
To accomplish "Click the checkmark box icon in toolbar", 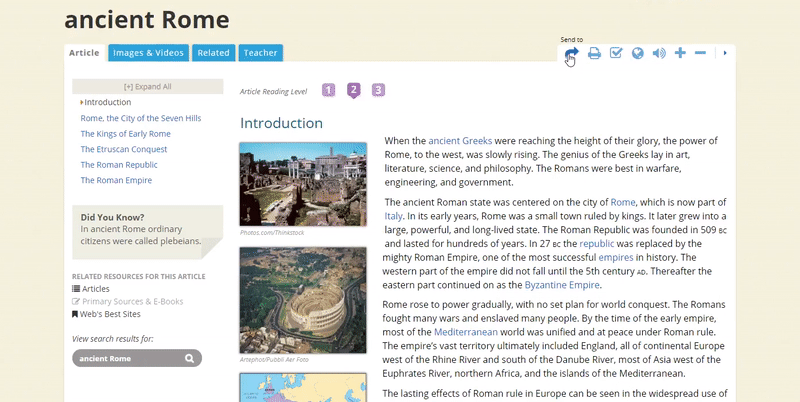I will coord(616,53).
